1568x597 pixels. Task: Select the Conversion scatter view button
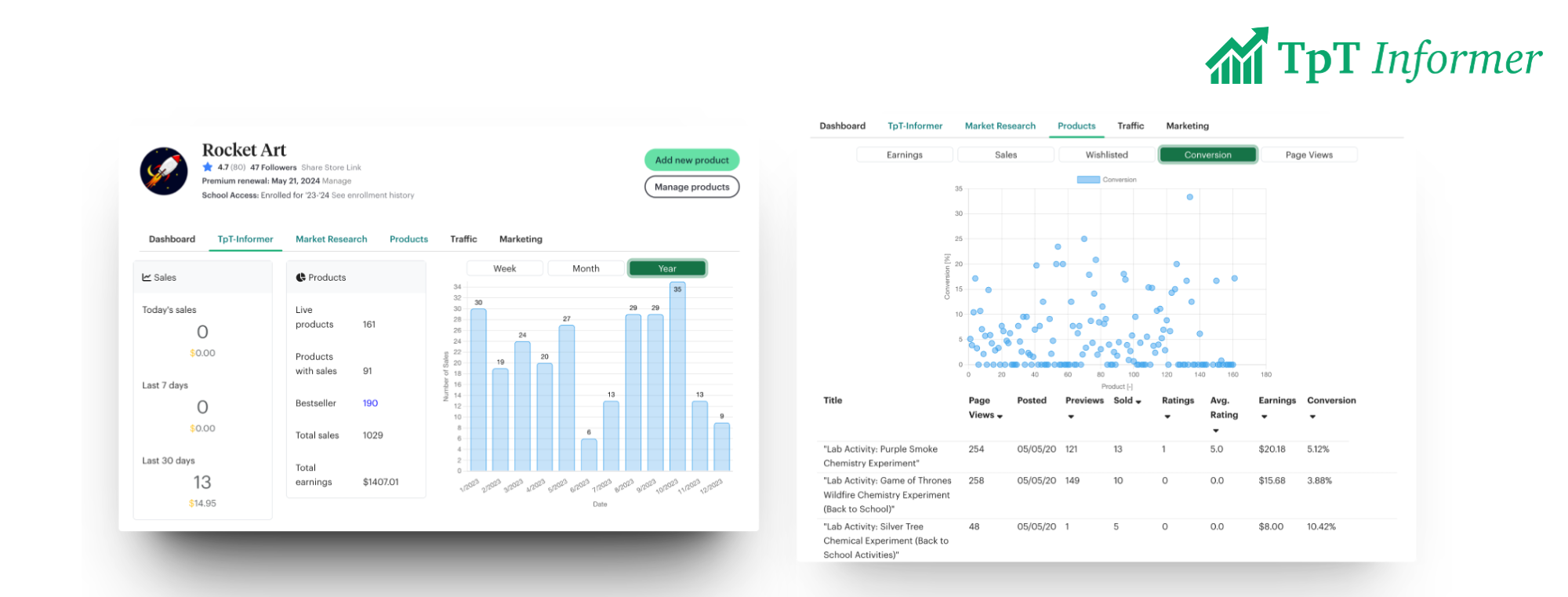pos(1208,155)
